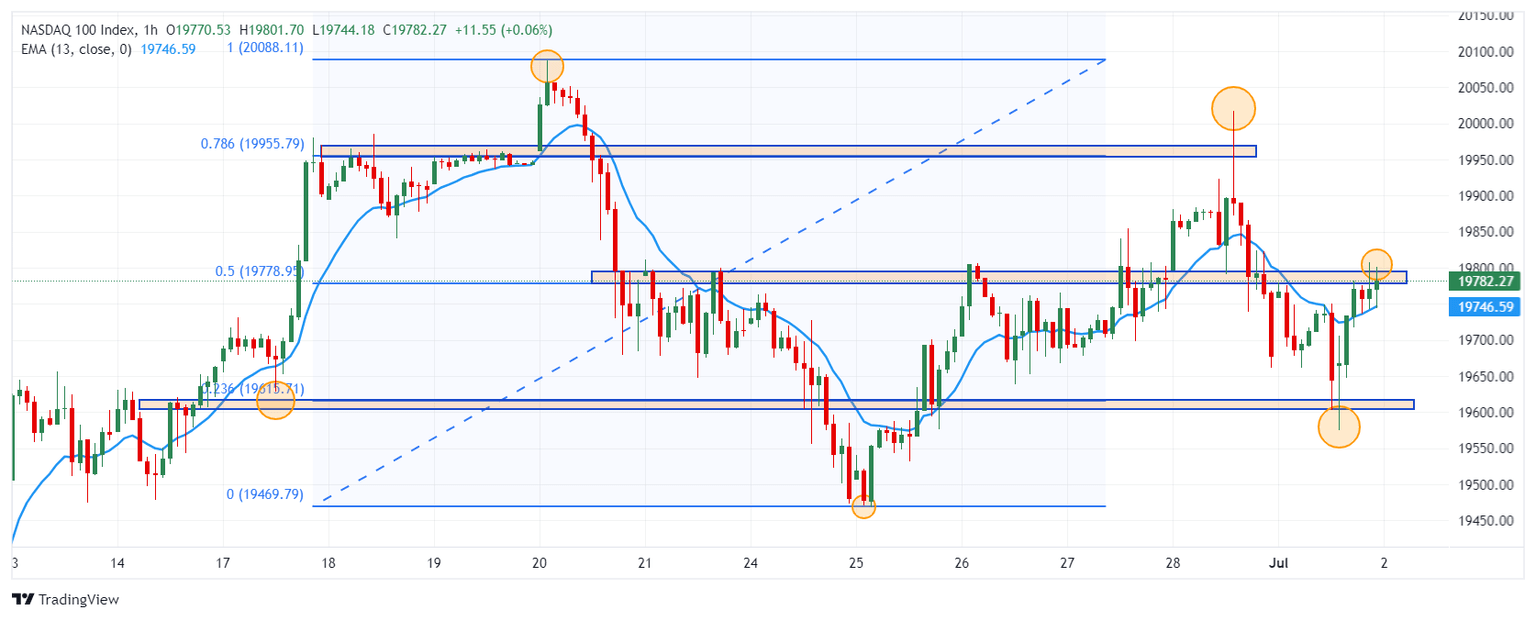Click the date label 19 on time axis
This screenshot has height=619, width=1536.
pos(434,562)
